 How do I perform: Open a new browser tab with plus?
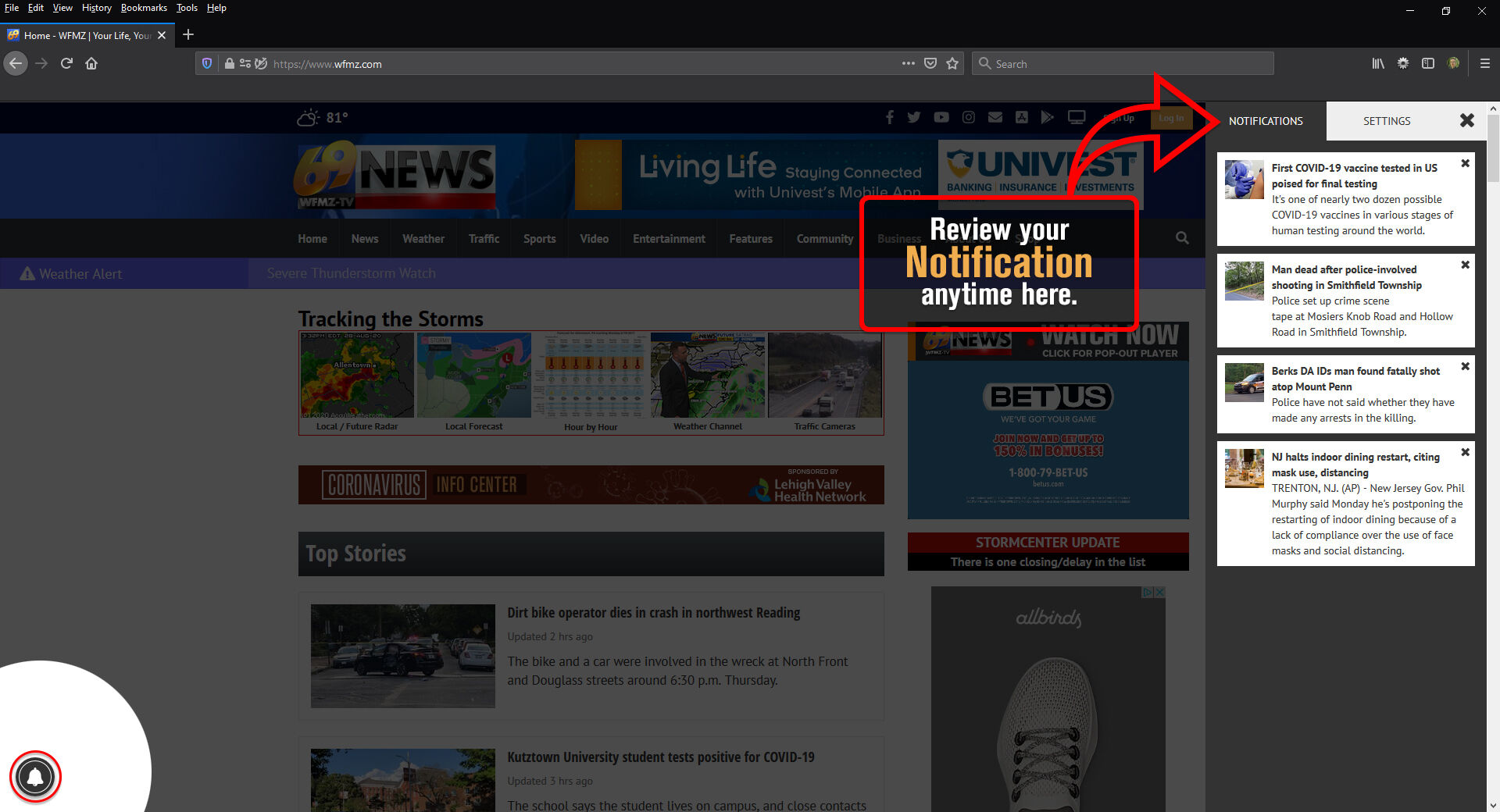(x=187, y=34)
